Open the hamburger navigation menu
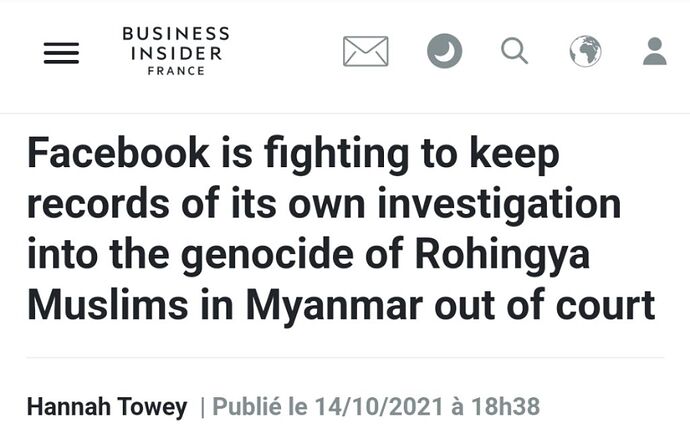 point(61,52)
